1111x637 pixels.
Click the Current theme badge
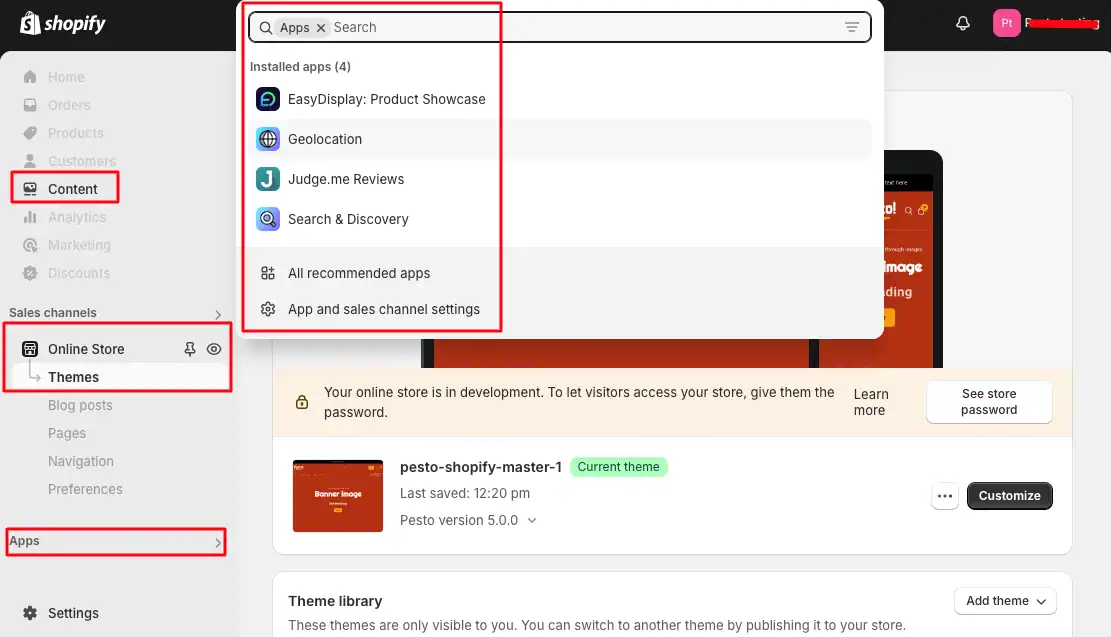click(x=619, y=467)
